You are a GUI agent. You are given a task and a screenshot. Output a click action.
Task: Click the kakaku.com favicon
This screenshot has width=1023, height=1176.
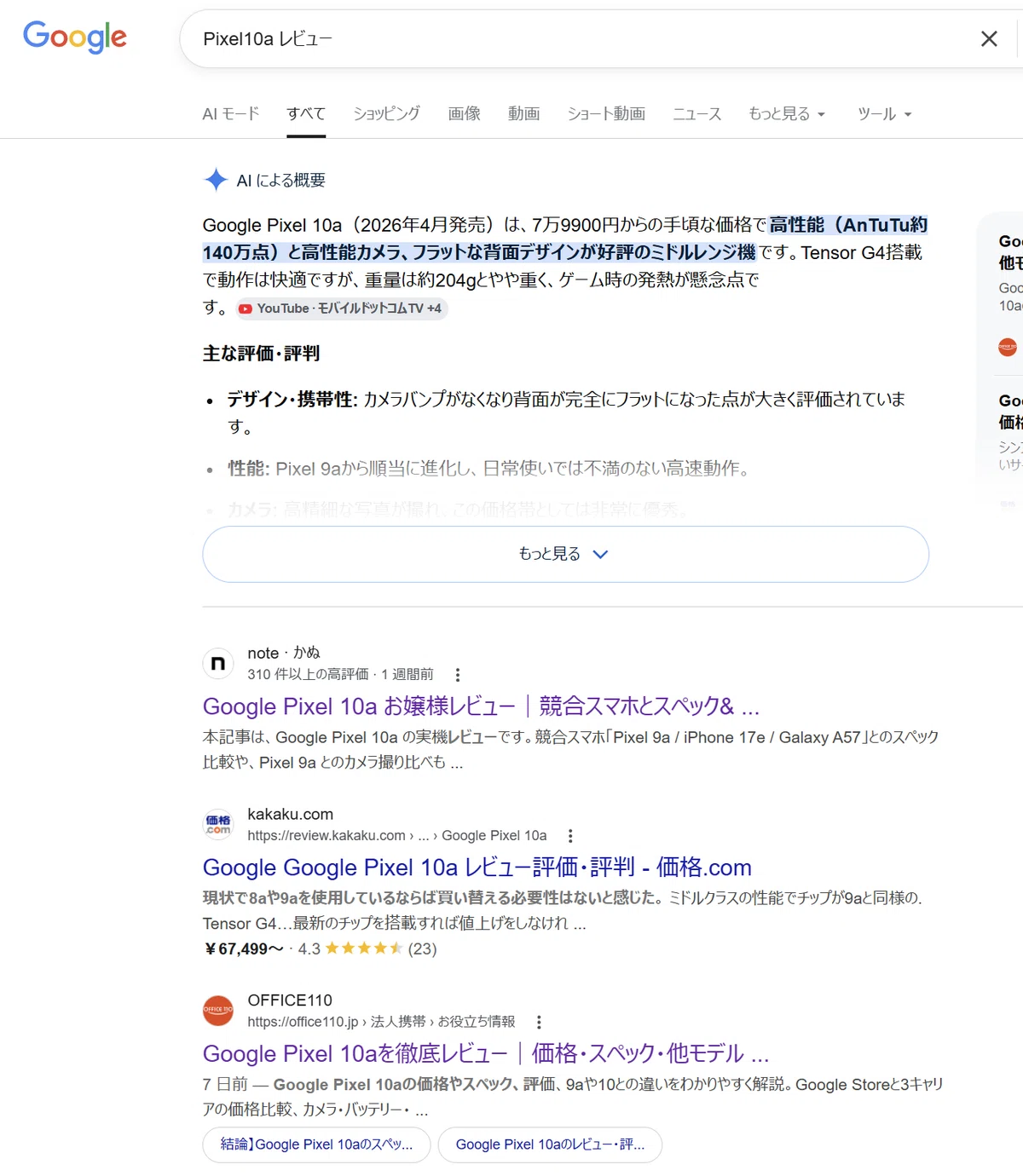coord(218,824)
